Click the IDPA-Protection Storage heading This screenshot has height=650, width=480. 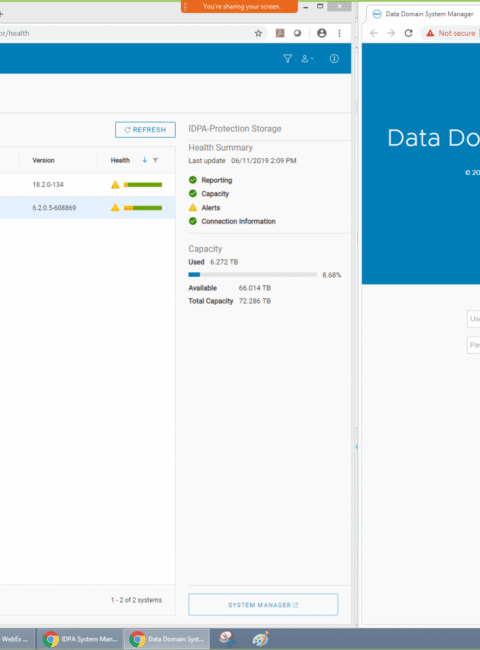coord(235,129)
